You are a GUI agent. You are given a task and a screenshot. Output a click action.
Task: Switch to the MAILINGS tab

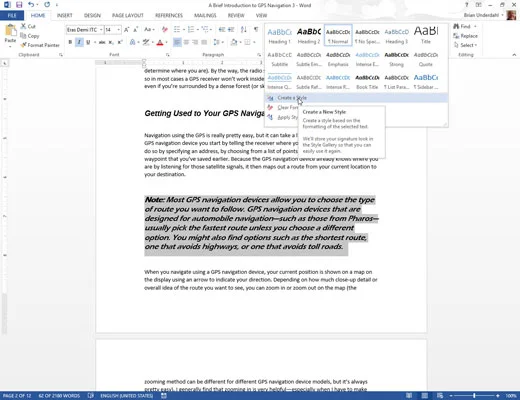click(205, 15)
